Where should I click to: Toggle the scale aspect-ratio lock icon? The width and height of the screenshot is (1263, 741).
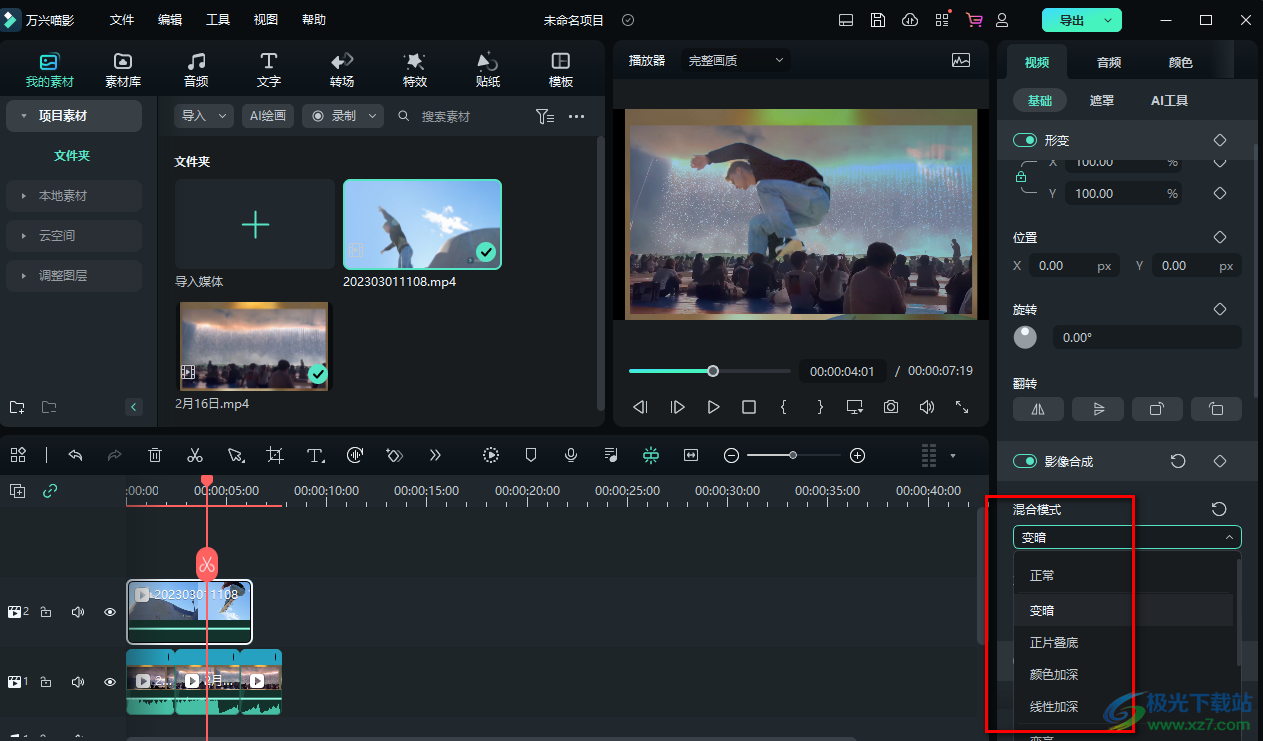tap(1021, 177)
